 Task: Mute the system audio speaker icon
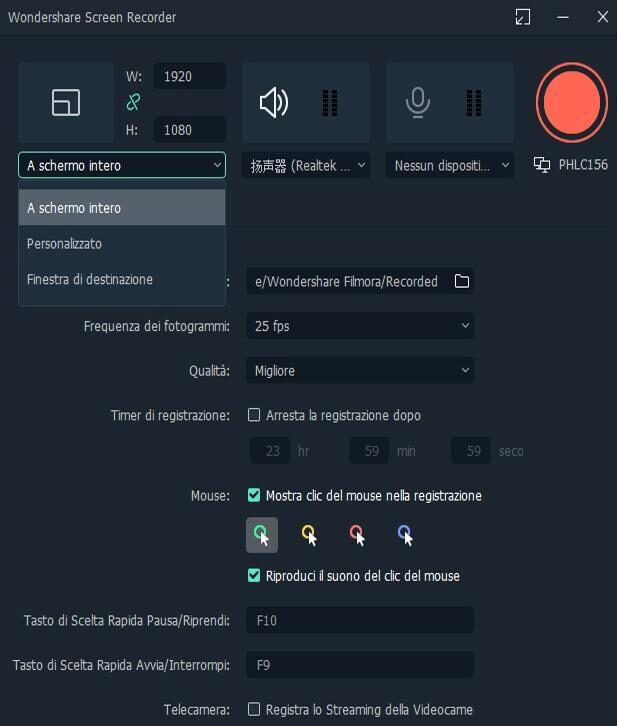click(x=274, y=102)
